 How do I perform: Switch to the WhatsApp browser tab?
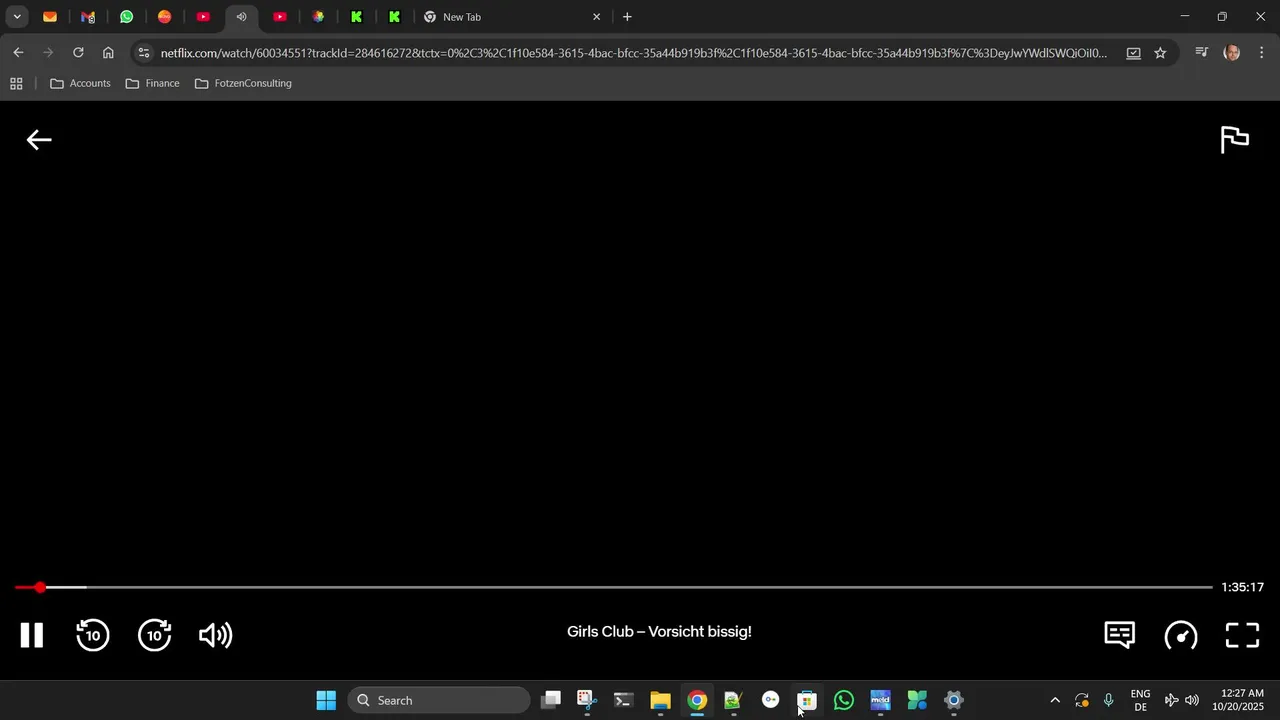pos(126,17)
